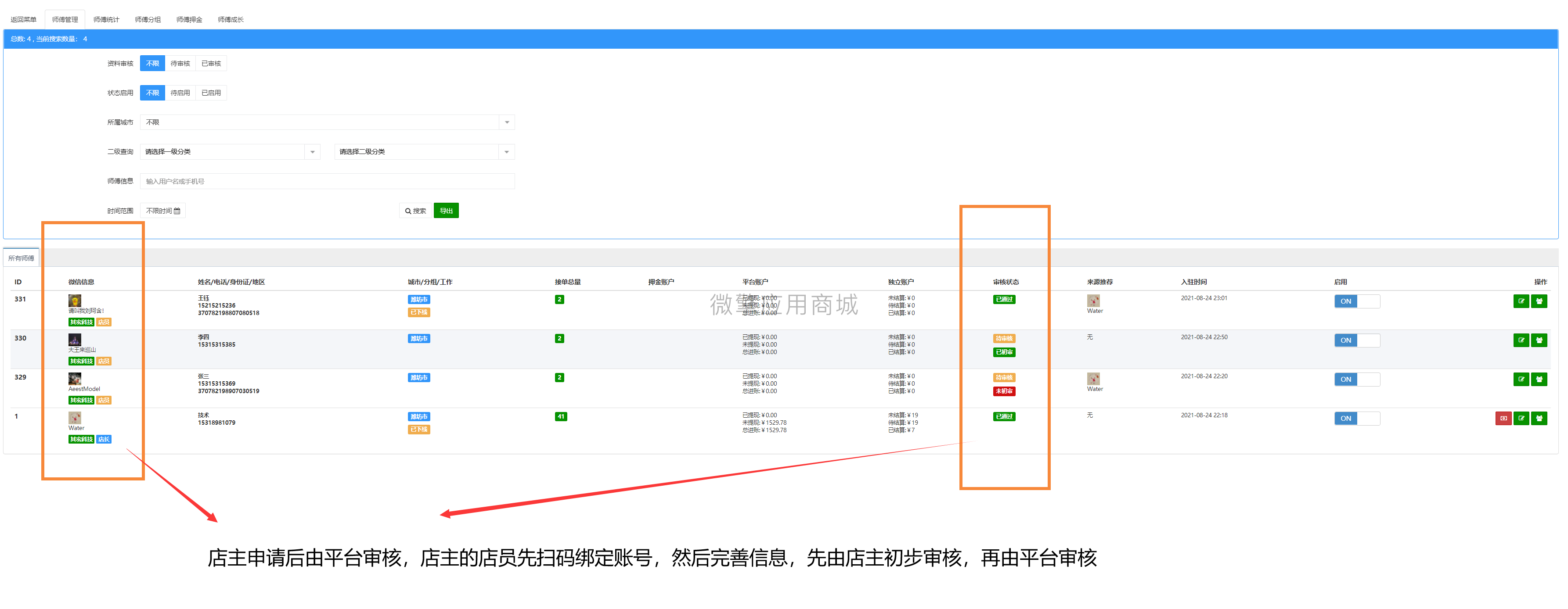Viewport: 1568px width, 609px height.
Task: Click the AeestModel user avatar
Action: (74, 378)
